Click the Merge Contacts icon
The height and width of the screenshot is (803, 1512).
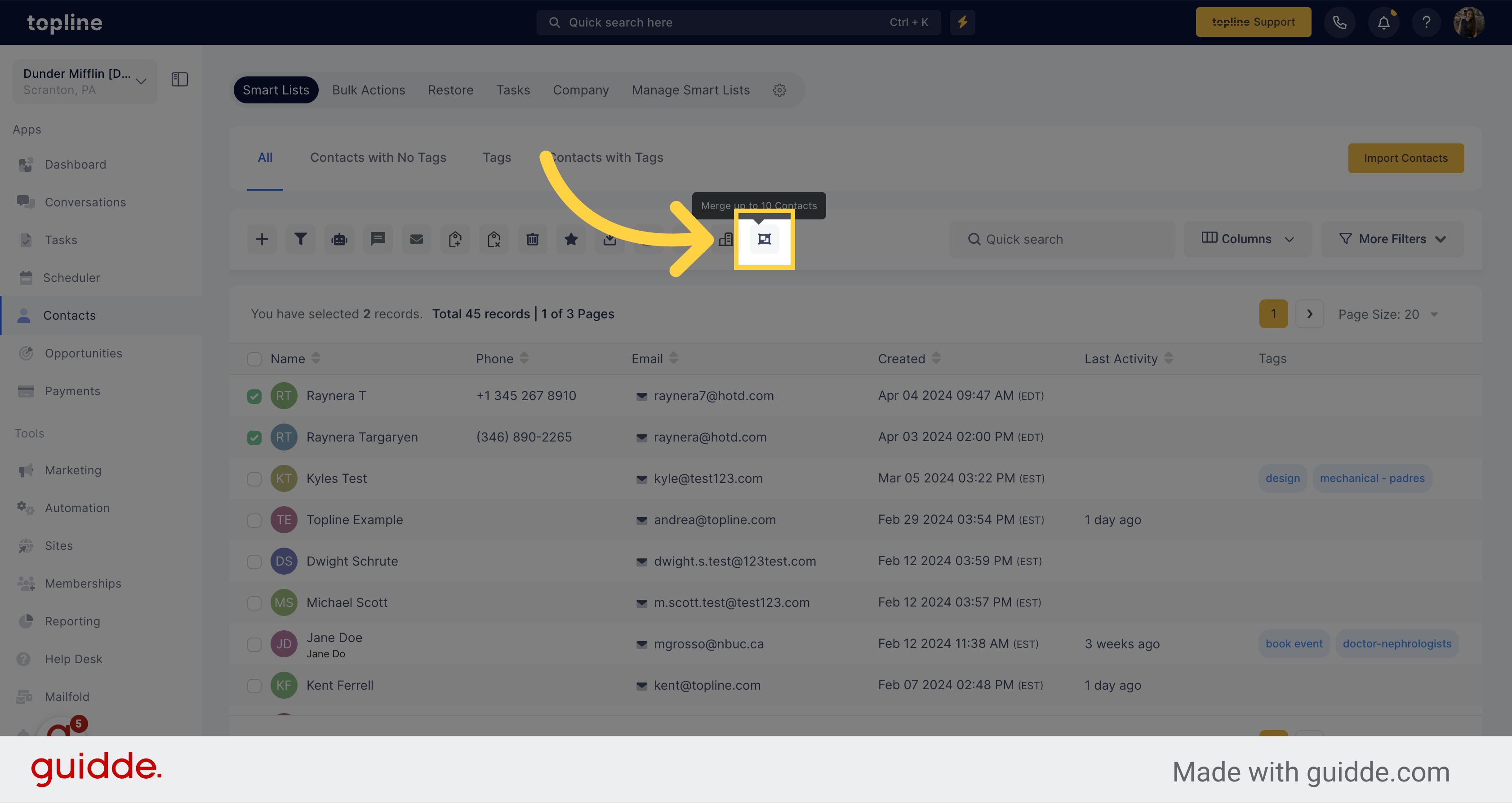(x=764, y=239)
